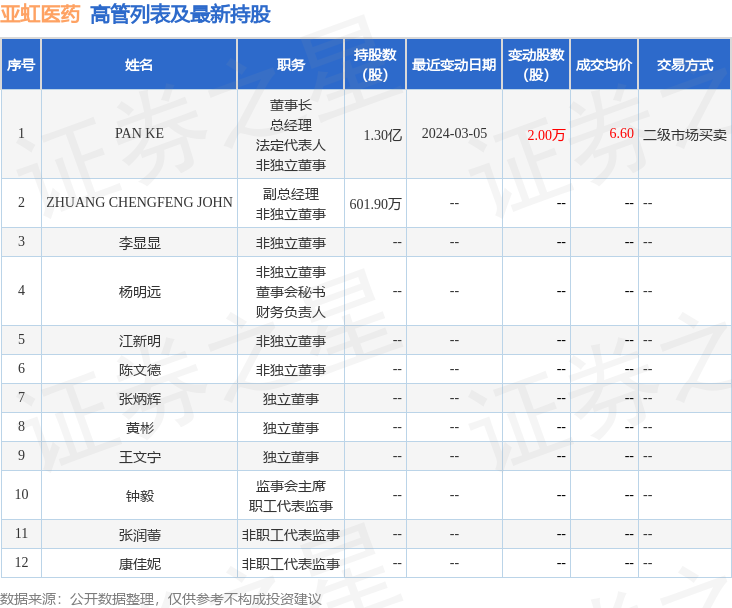Select the name 黄彬
The height and width of the screenshot is (608, 732).
pos(139,428)
